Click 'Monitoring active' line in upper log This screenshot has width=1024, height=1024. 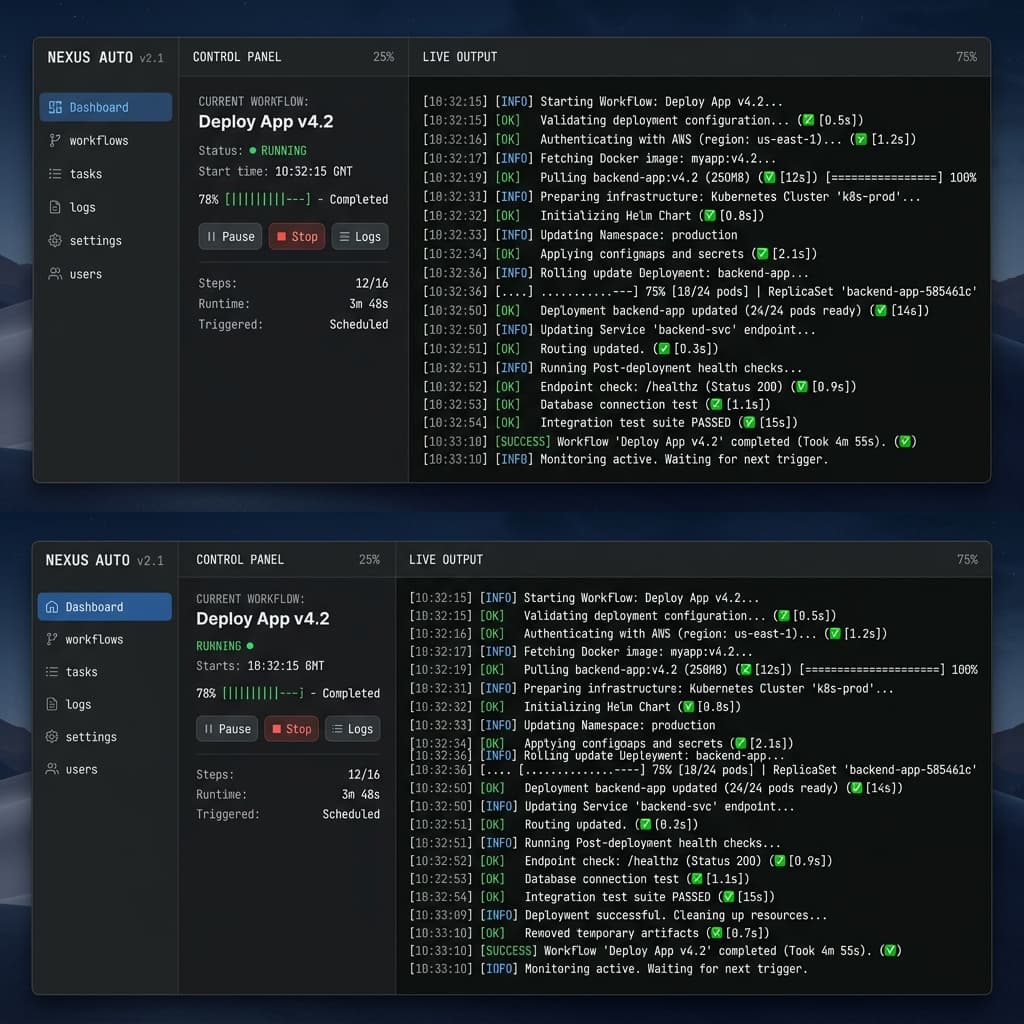click(626, 460)
